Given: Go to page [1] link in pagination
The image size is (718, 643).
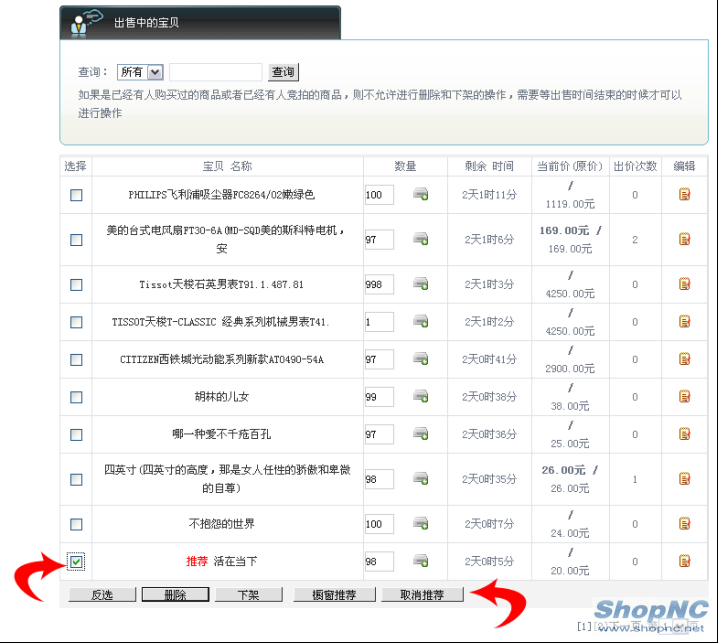Looking at the screenshot, I should point(584,626).
